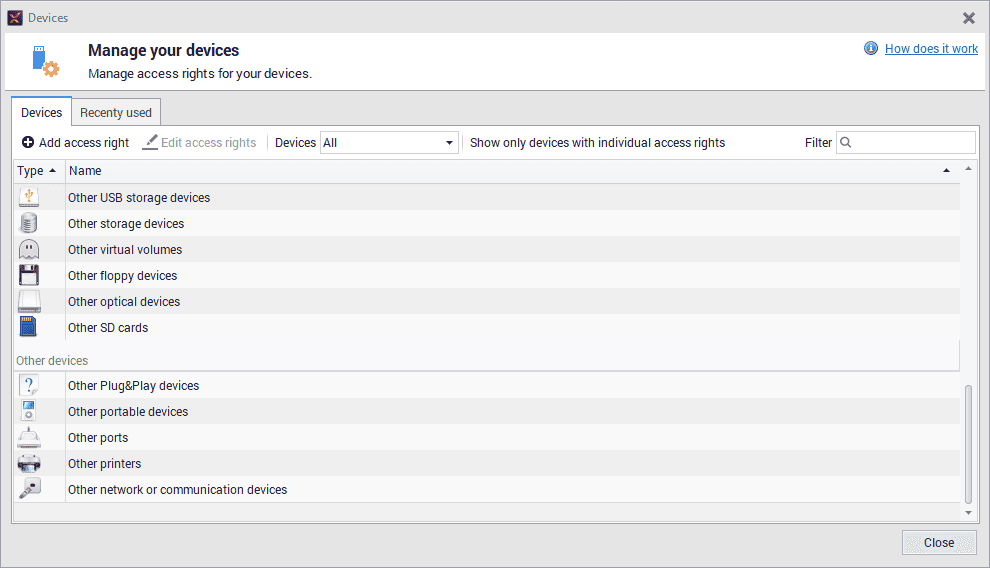Open the How does it work link
The width and height of the screenshot is (990, 568).
coord(931,49)
